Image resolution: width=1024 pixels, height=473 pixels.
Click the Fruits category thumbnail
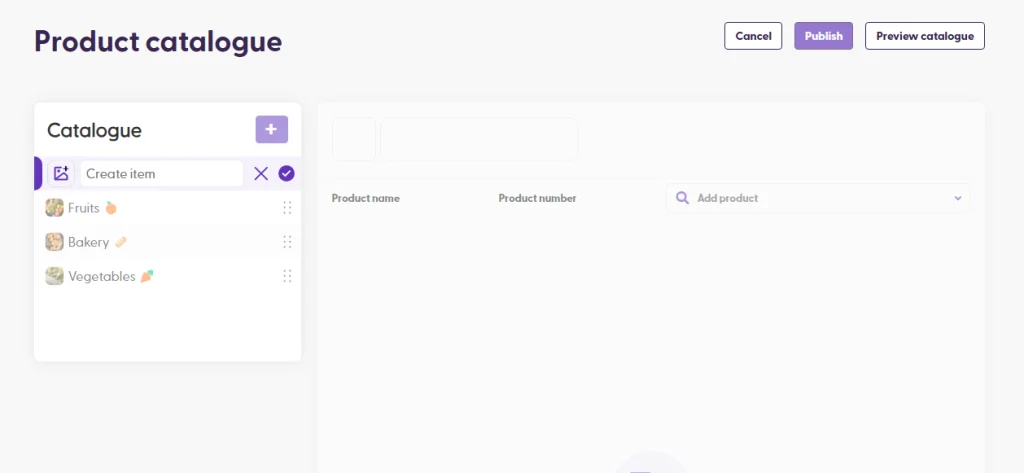pyautogui.click(x=54, y=208)
